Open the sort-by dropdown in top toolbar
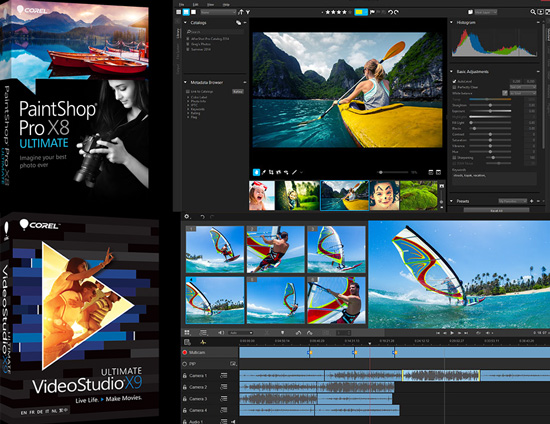550x424 pixels. [218, 12]
